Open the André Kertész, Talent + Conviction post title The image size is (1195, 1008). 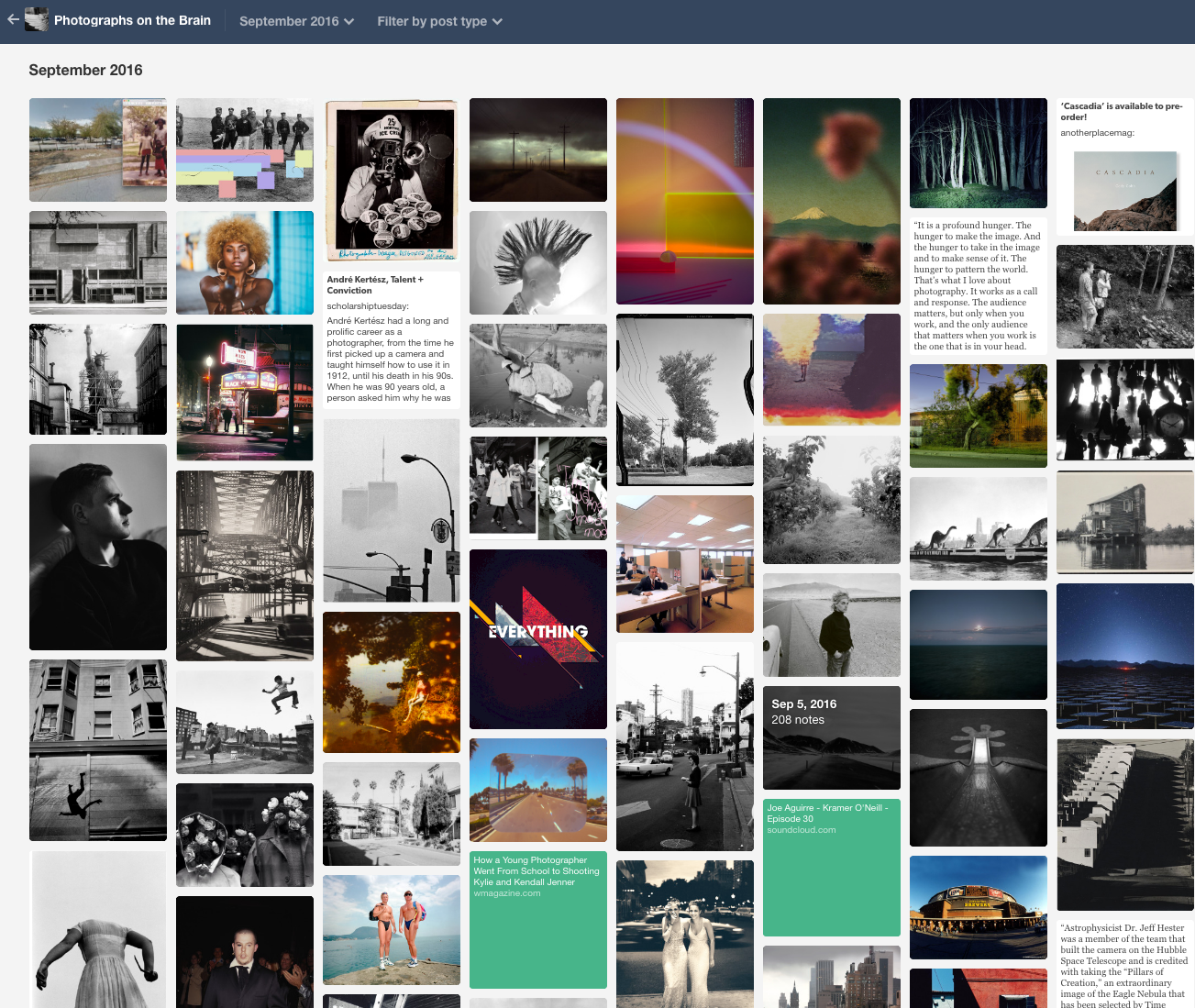[375, 284]
